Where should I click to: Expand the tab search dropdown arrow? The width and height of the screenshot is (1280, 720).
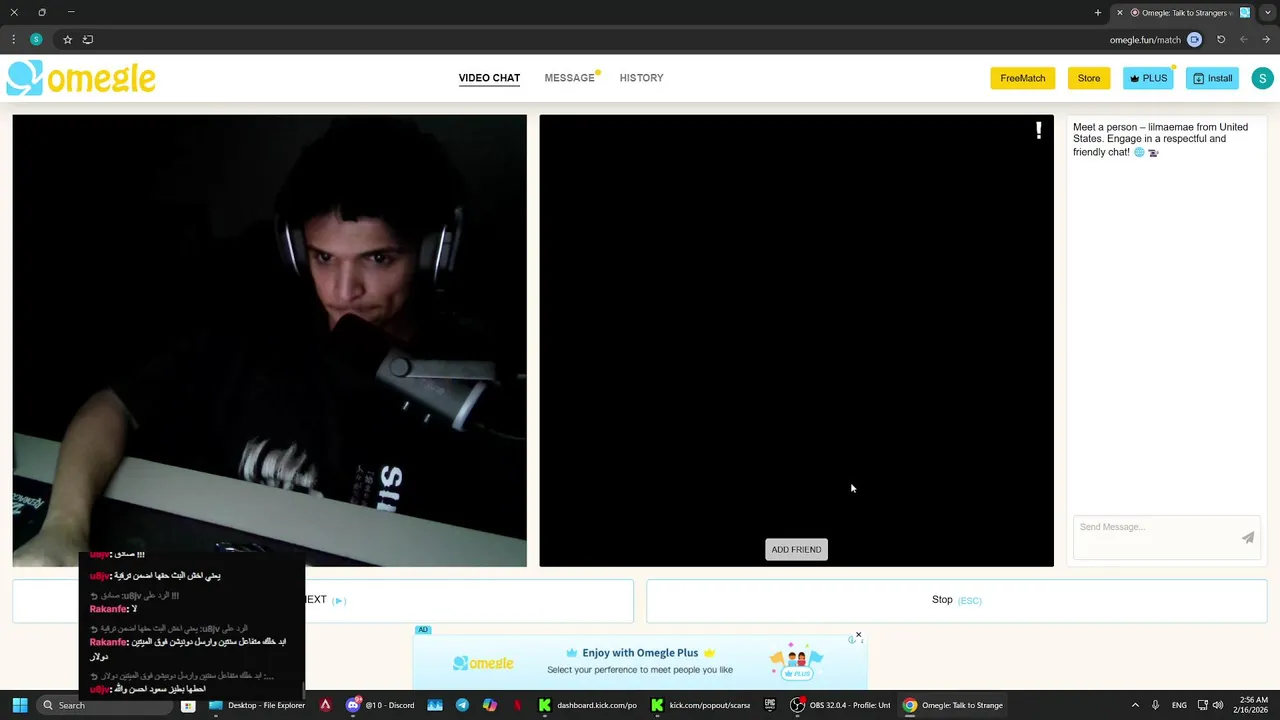pyautogui.click(x=1268, y=13)
